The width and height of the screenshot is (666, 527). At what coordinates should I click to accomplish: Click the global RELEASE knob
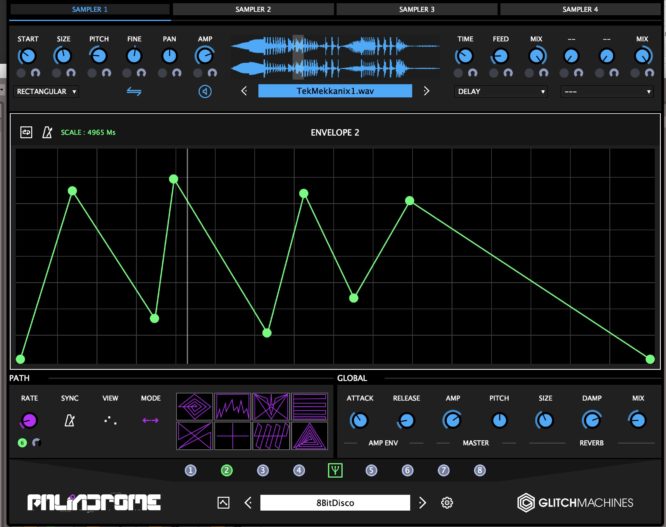[406, 420]
